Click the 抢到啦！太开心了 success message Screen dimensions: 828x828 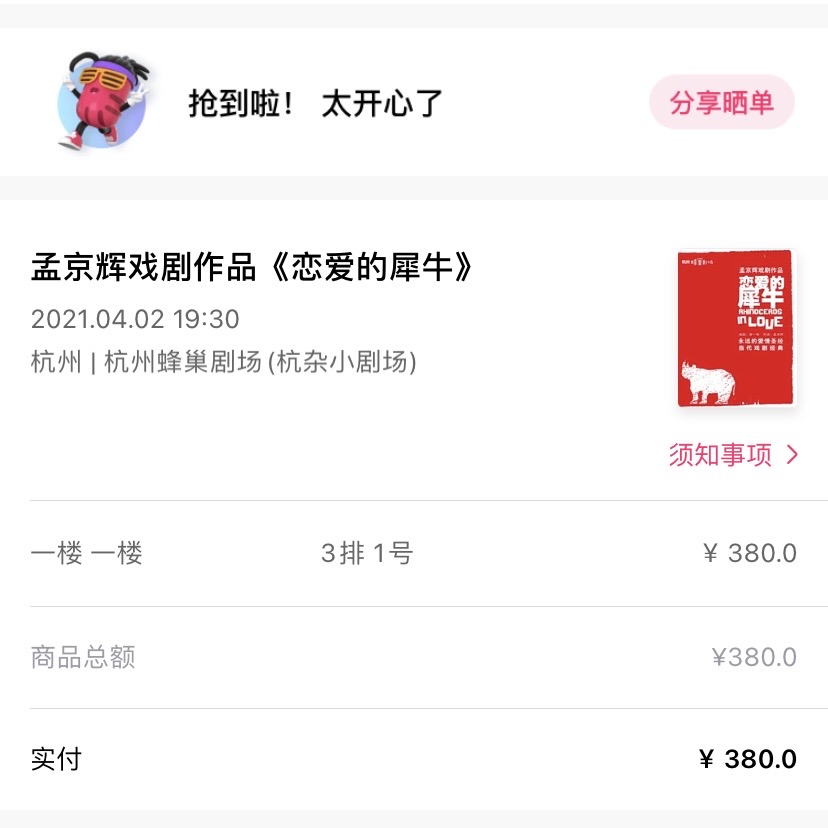point(315,103)
